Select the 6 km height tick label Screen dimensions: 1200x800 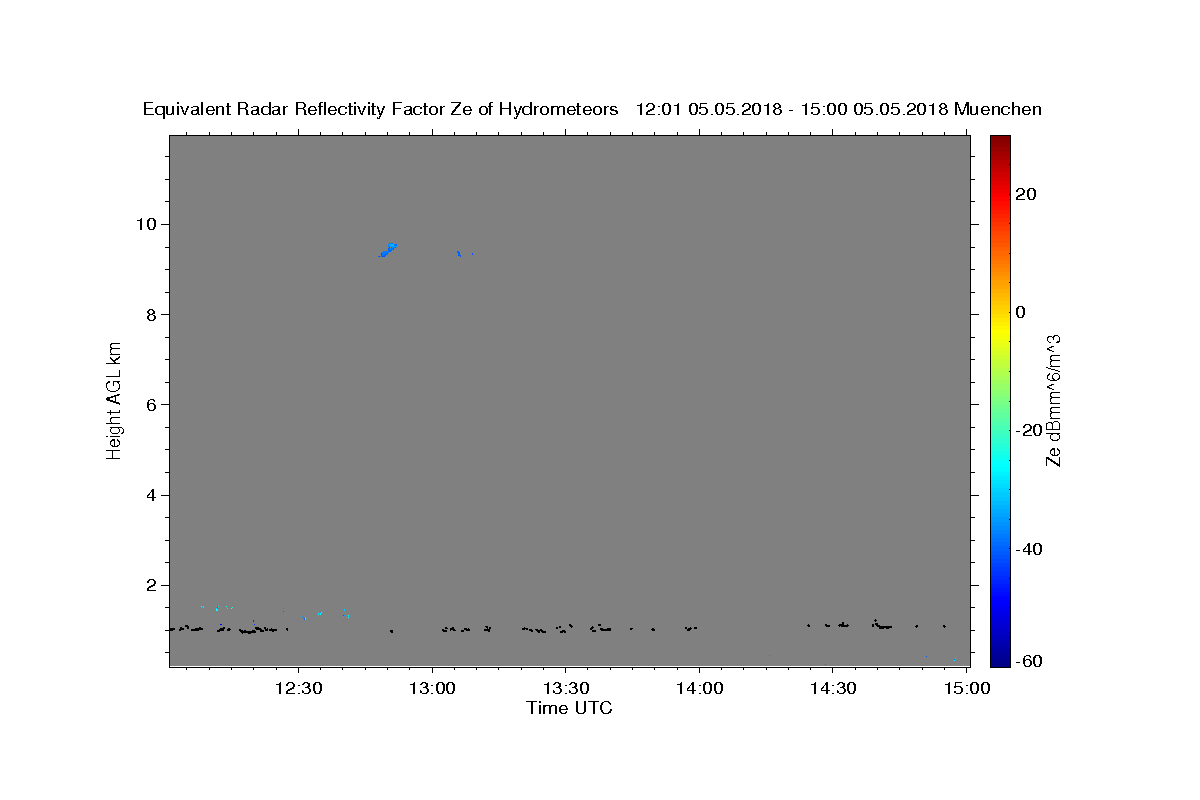point(153,405)
